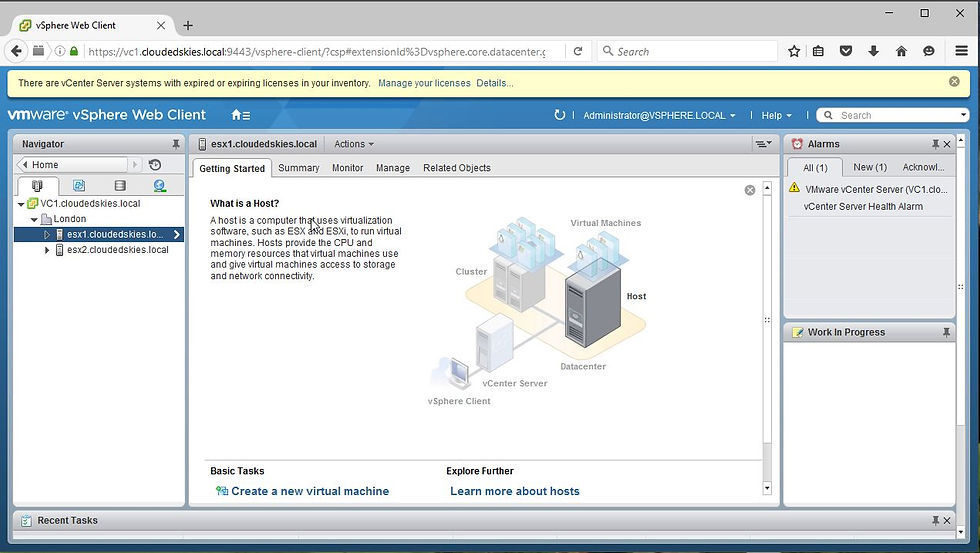Reload the page in the browser
Viewport: 980px width, 553px height.
(578, 51)
